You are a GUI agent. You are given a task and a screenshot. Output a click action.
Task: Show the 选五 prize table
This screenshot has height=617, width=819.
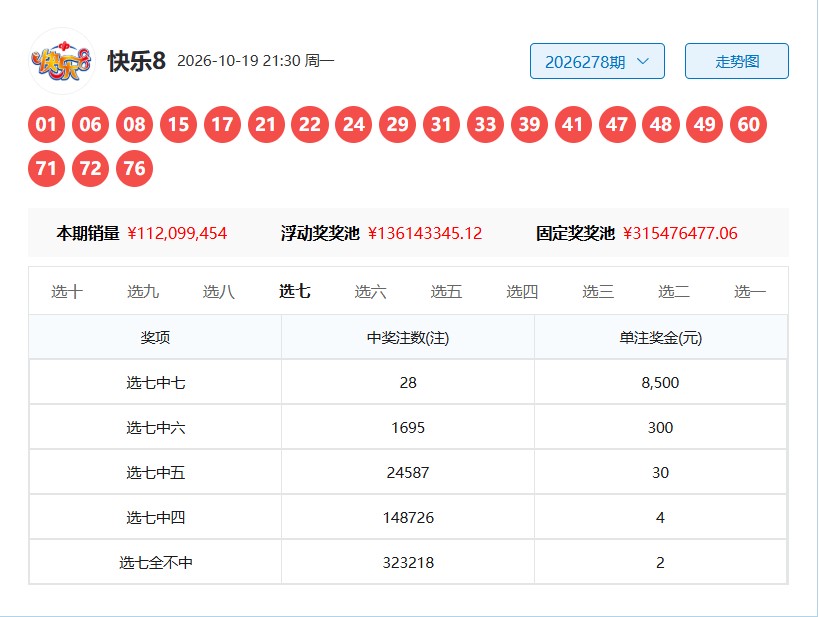(446, 291)
